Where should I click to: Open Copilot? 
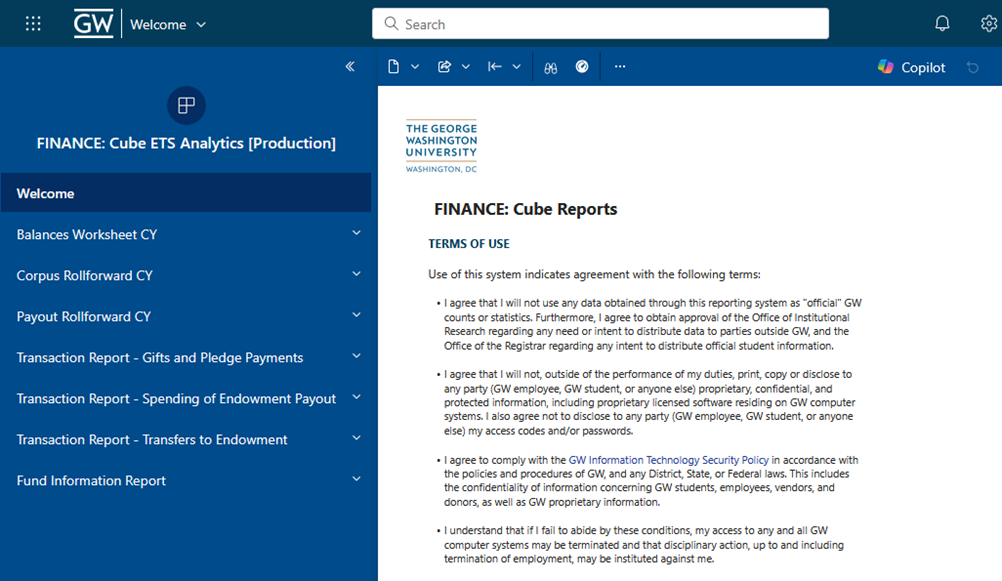pos(911,67)
